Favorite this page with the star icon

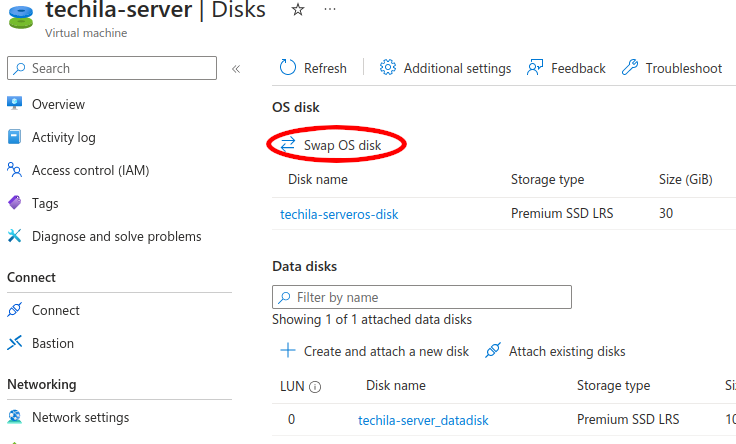[x=297, y=10]
